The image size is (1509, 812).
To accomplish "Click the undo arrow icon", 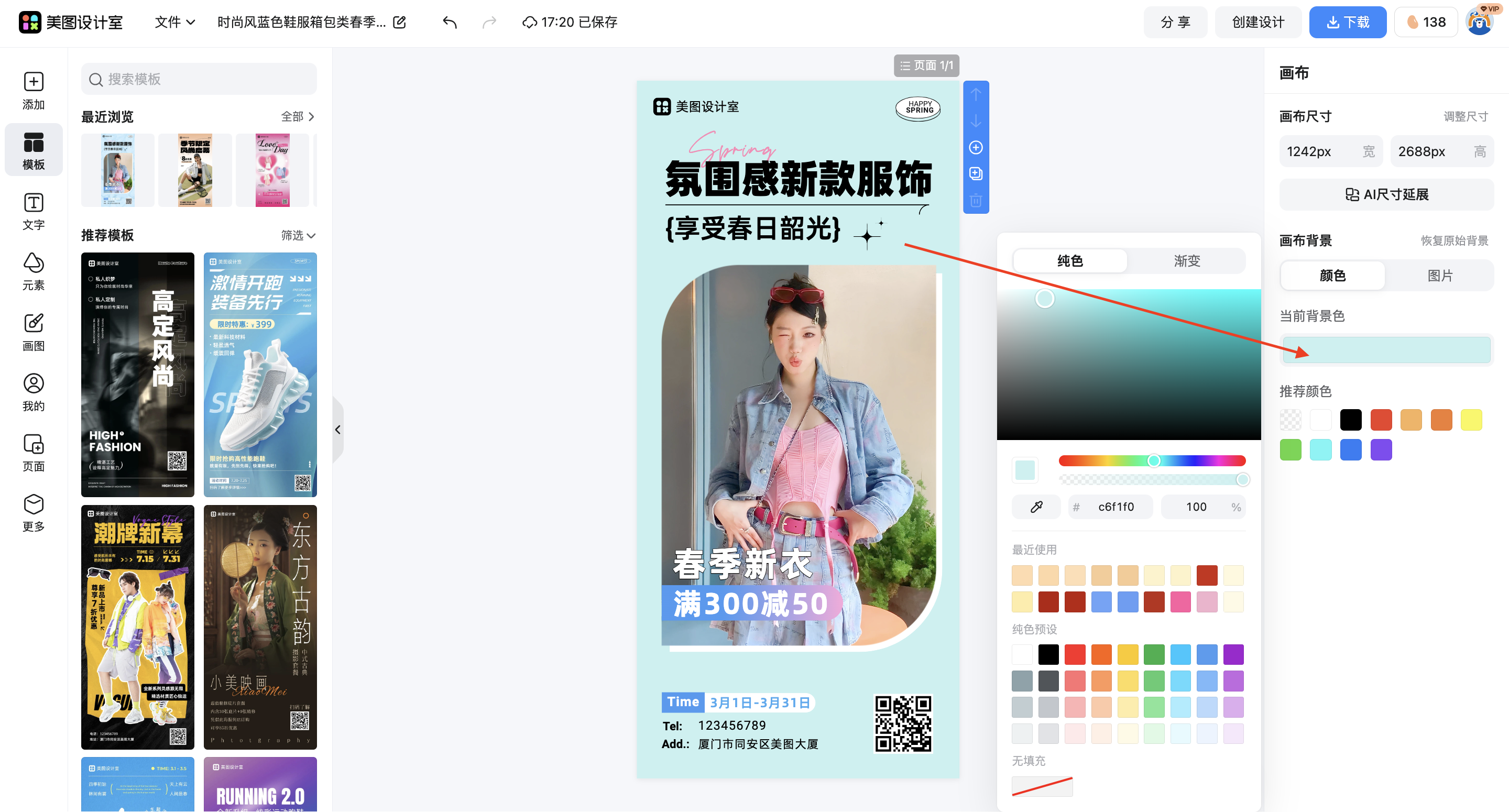I will click(x=450, y=22).
